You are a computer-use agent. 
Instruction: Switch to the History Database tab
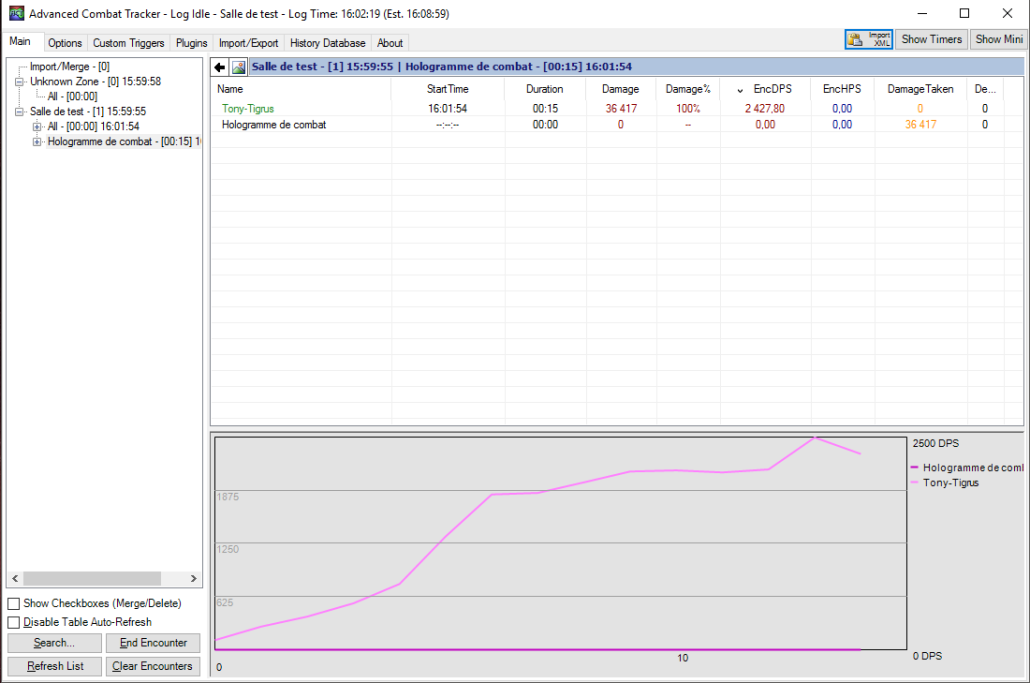(x=327, y=43)
